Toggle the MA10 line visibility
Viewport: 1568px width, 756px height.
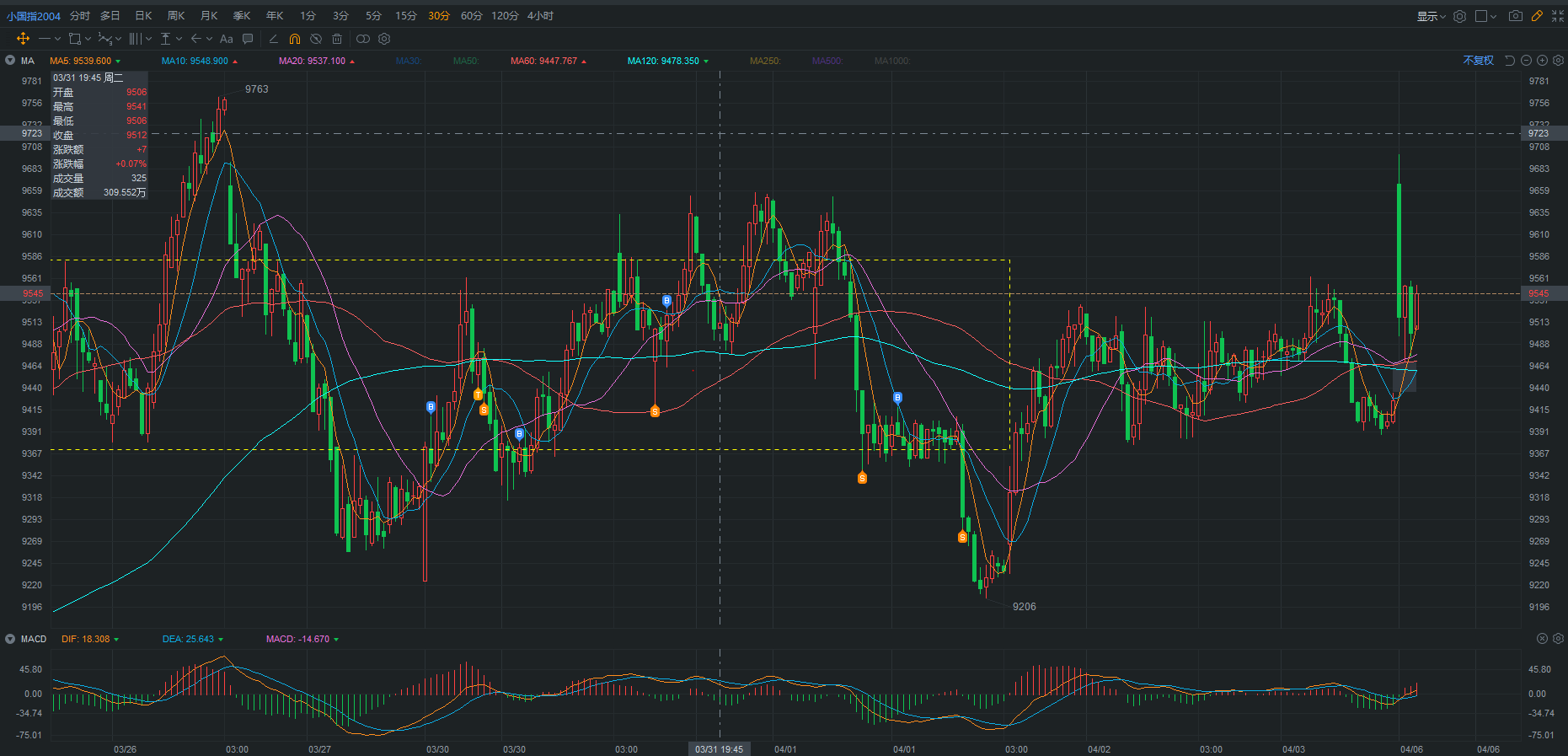coord(200,61)
